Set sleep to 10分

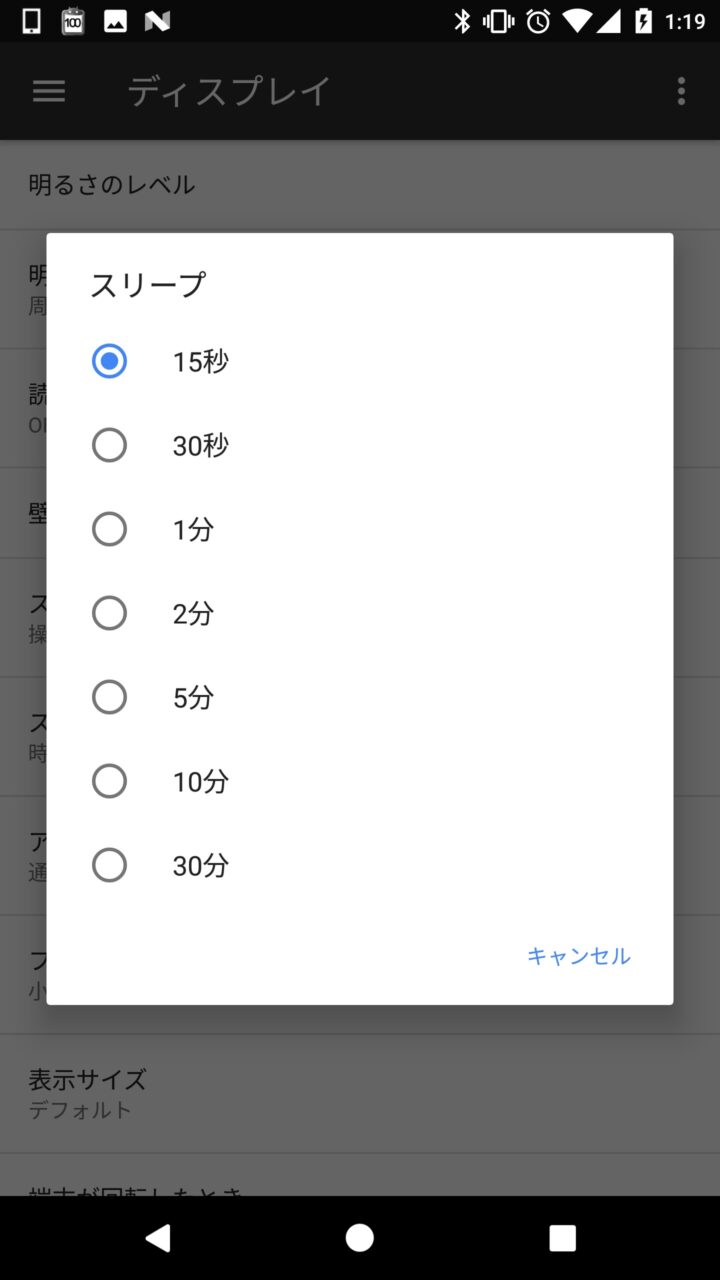110,781
